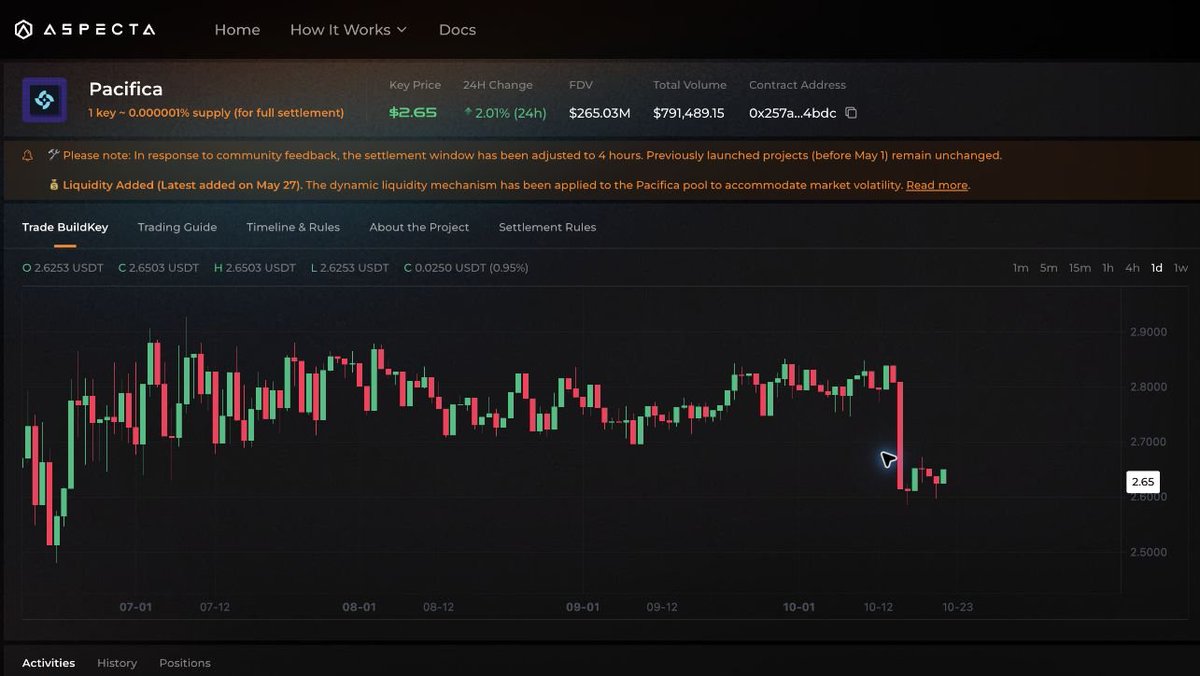
Task: Click the 2.65 current price label on the axis
Action: (x=1142, y=482)
